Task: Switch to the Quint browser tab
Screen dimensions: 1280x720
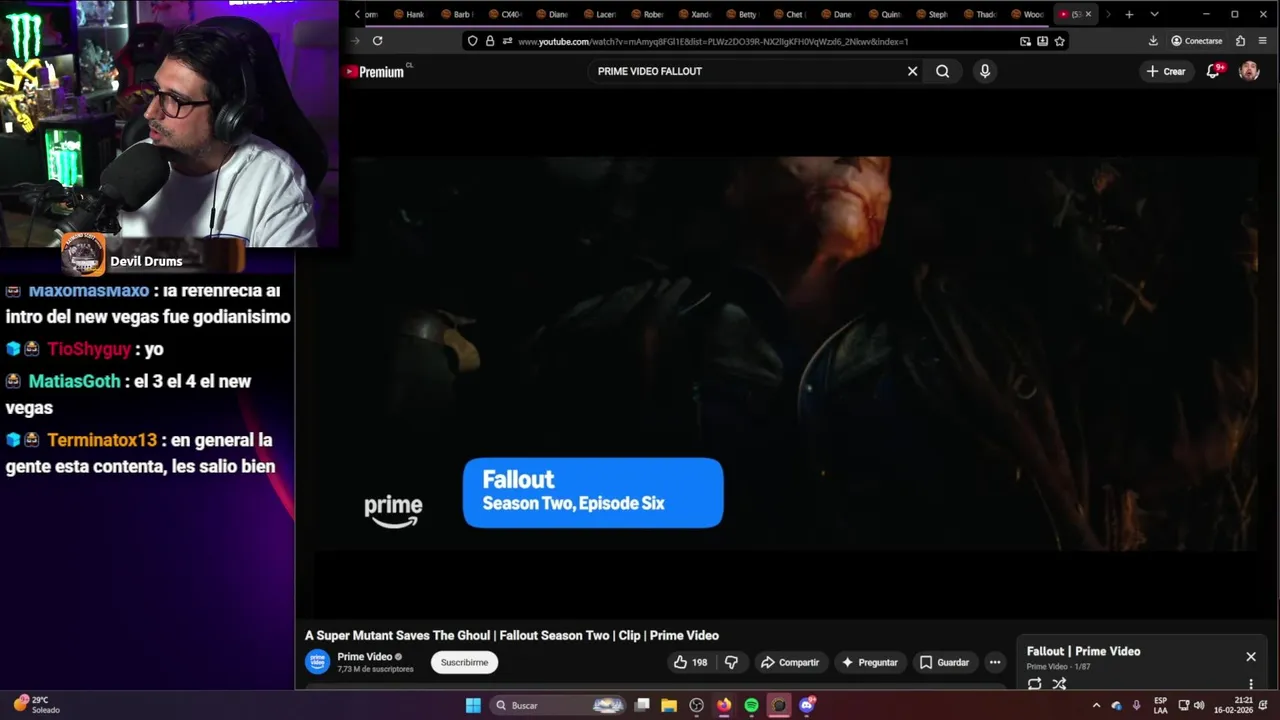Action: pyautogui.click(x=884, y=14)
